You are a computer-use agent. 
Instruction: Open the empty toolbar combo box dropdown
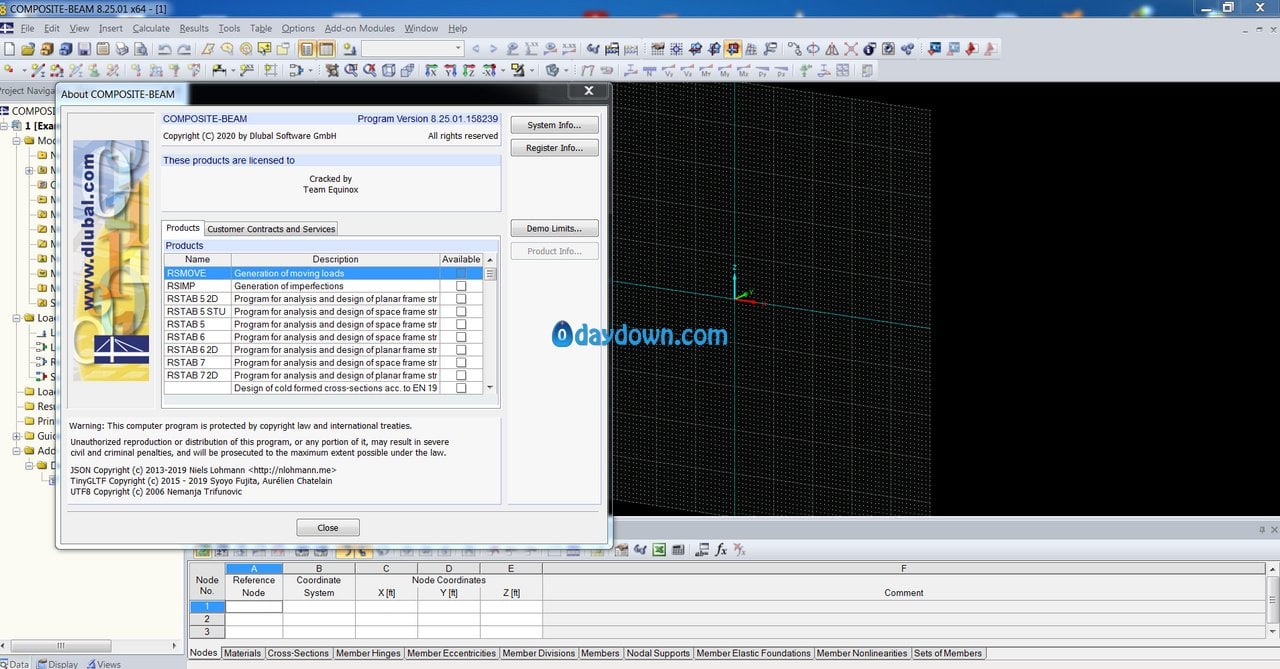pos(458,49)
